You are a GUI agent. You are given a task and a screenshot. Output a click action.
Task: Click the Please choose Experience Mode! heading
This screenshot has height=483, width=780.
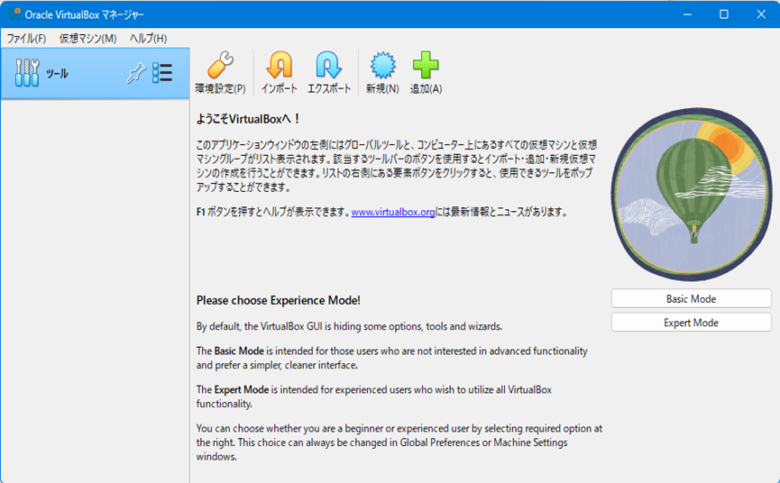[278, 300]
